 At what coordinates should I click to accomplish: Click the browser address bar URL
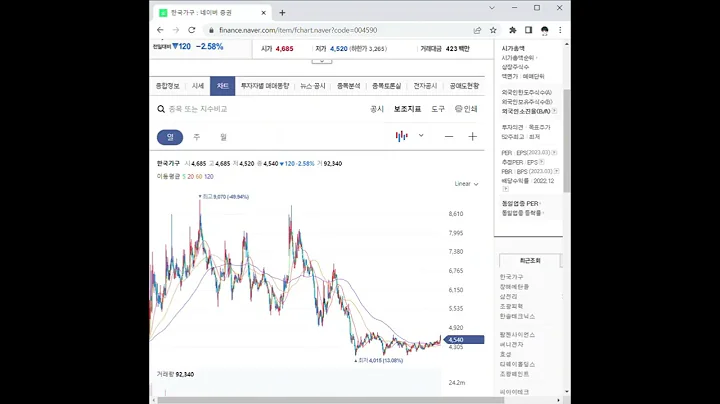pyautogui.click(x=298, y=30)
